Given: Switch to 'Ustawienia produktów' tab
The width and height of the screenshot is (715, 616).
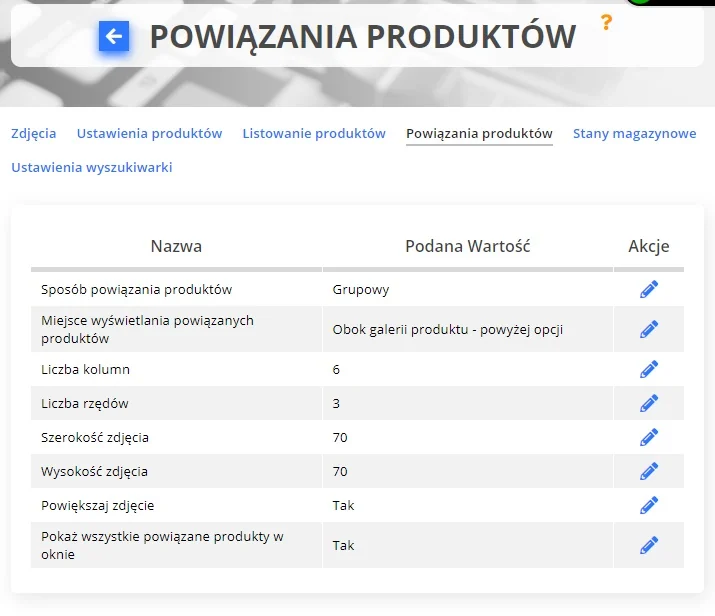Looking at the screenshot, I should click(x=150, y=134).
